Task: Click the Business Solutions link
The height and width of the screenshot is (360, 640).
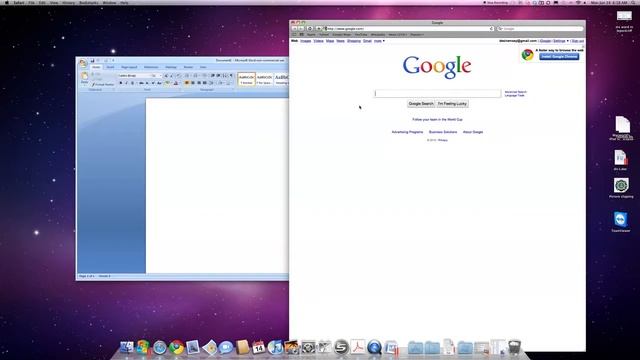Action: (443, 132)
